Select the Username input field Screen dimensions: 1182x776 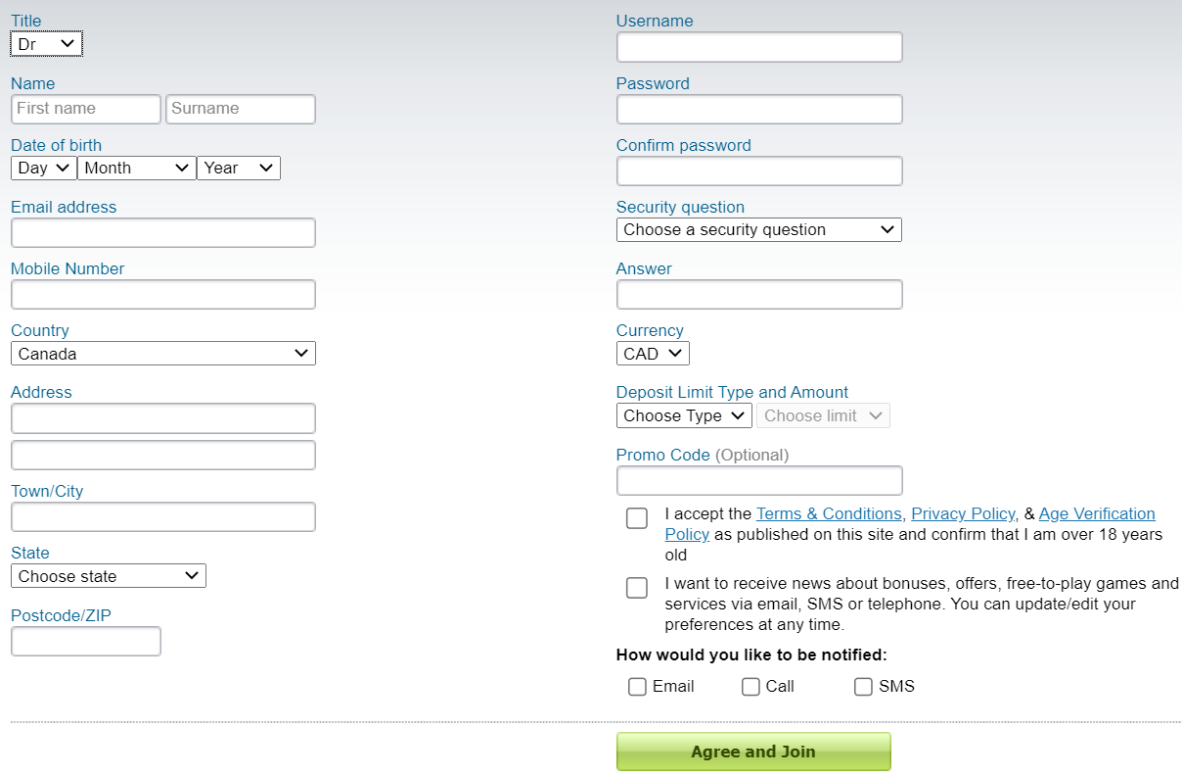click(759, 48)
